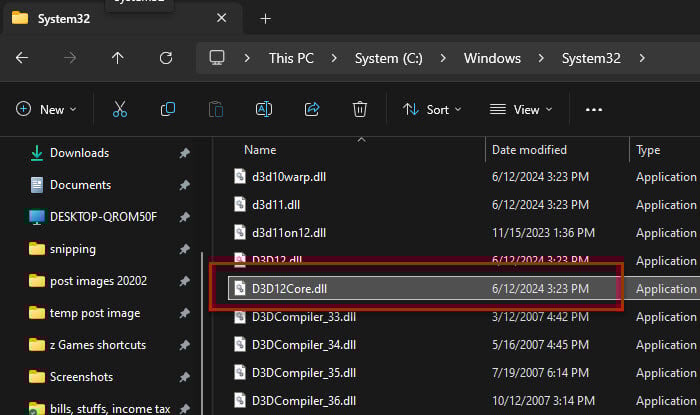Open temp post image folder
The width and height of the screenshot is (700, 415).
(95, 313)
